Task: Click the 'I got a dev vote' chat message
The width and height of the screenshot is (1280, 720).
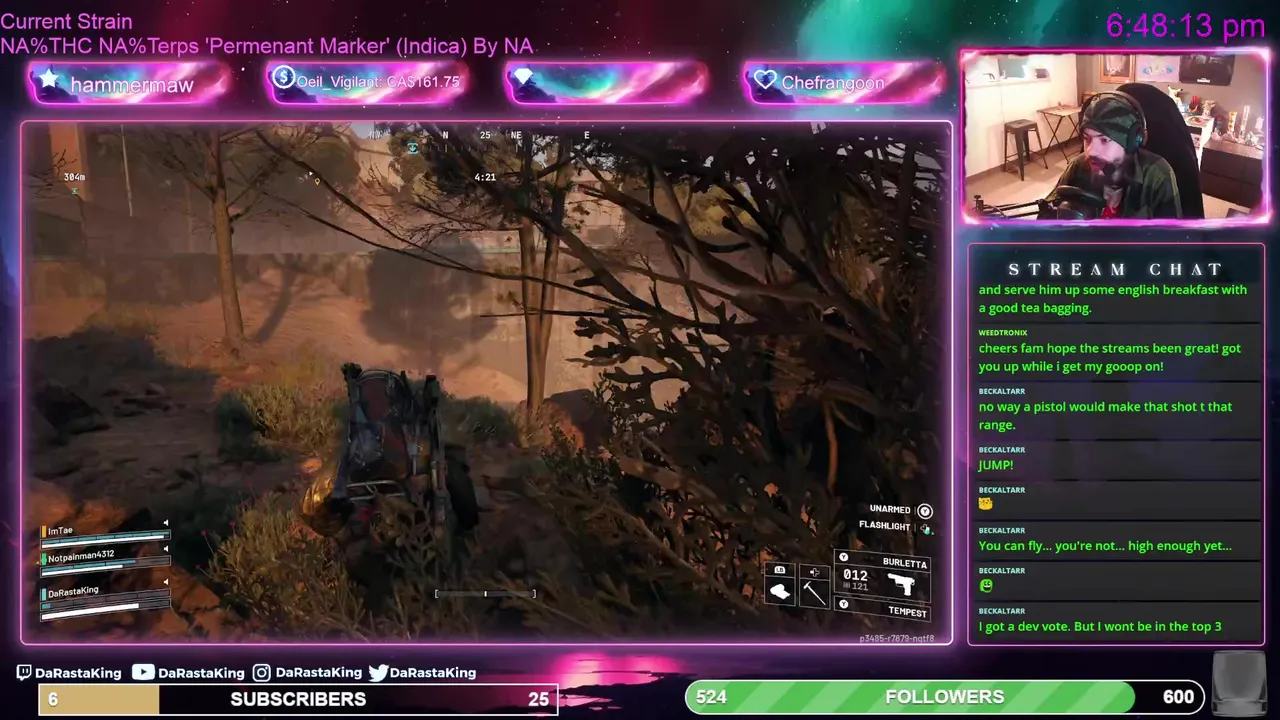Action: pyautogui.click(x=1100, y=626)
